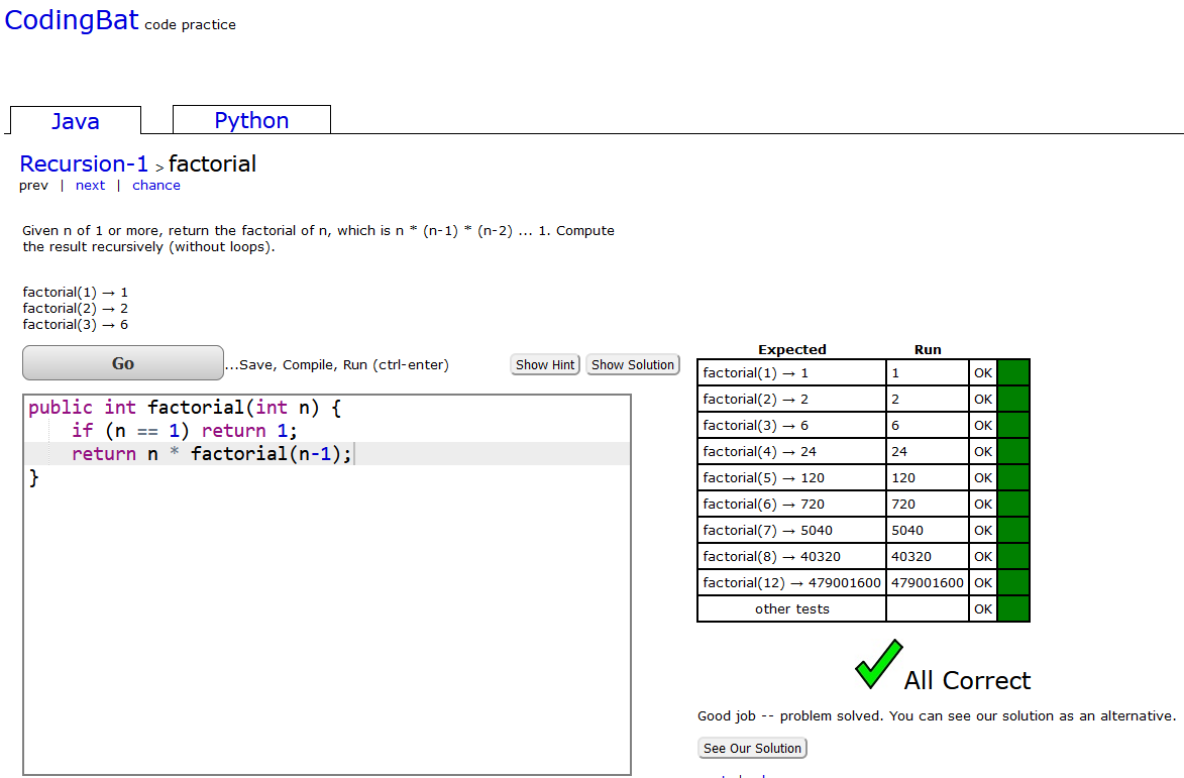This screenshot has height=778, width=1184.
Task: Click the run result 40320 cell
Action: (x=927, y=556)
